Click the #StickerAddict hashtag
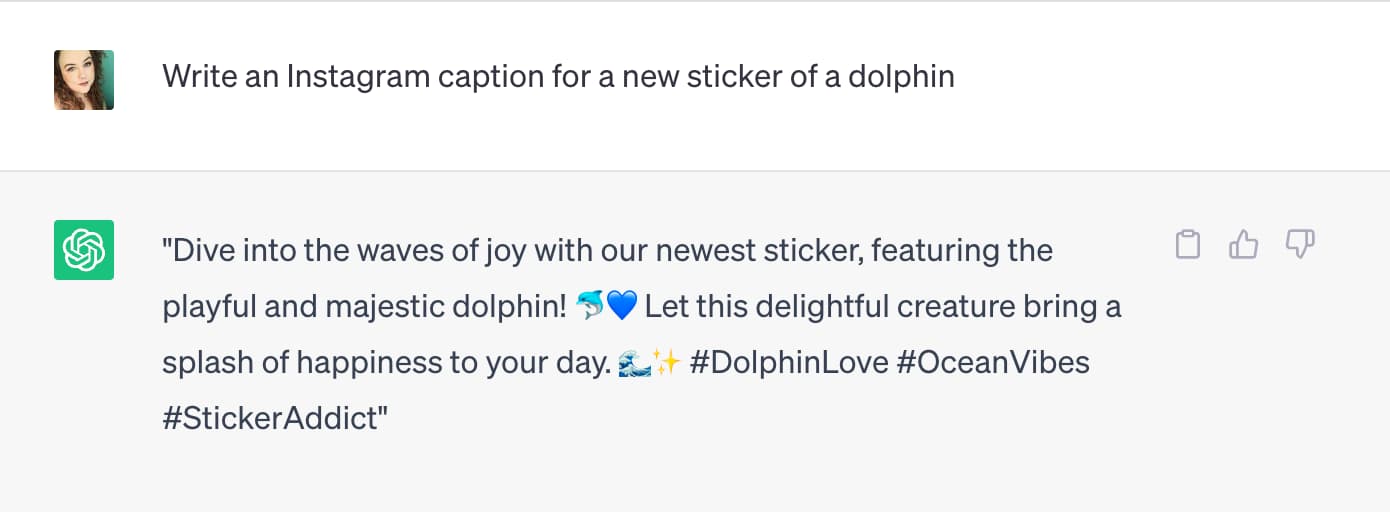The height and width of the screenshot is (512, 1390). click(x=274, y=418)
